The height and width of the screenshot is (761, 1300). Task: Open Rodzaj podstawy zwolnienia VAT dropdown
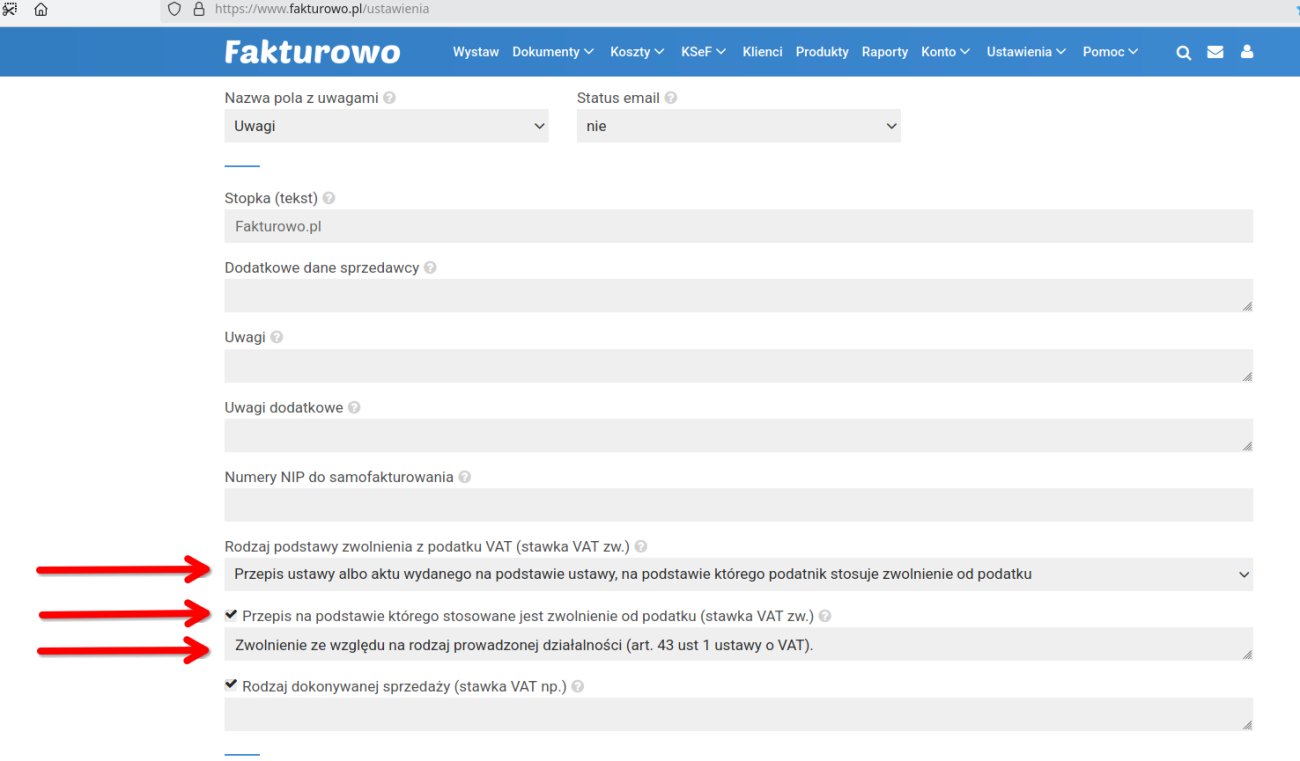tap(738, 574)
